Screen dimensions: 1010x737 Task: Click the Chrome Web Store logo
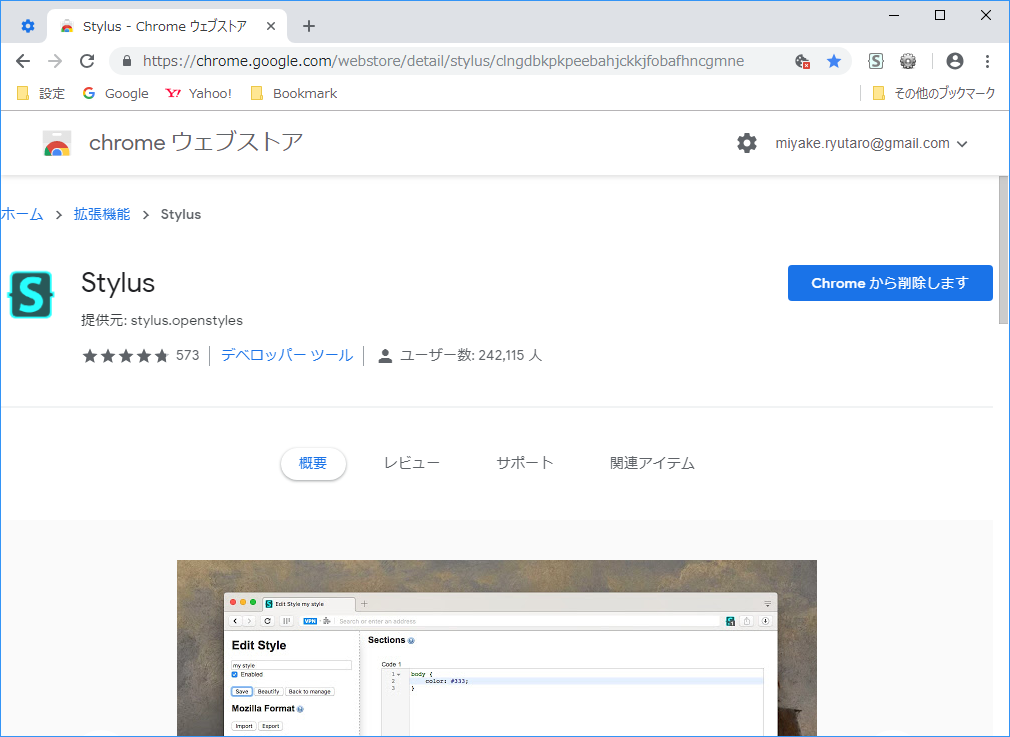[57, 144]
